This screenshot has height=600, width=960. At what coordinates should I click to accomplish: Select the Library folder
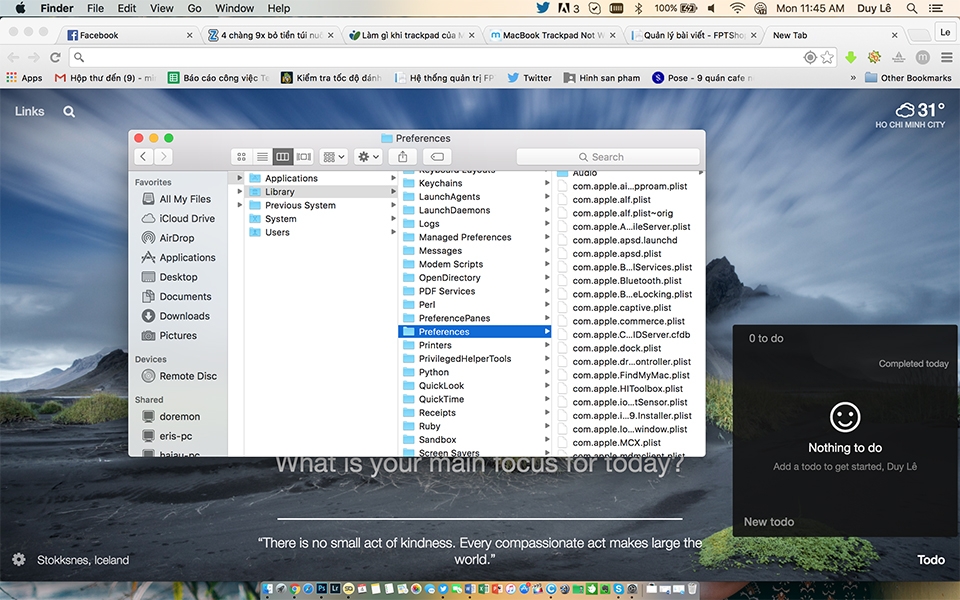[321, 192]
